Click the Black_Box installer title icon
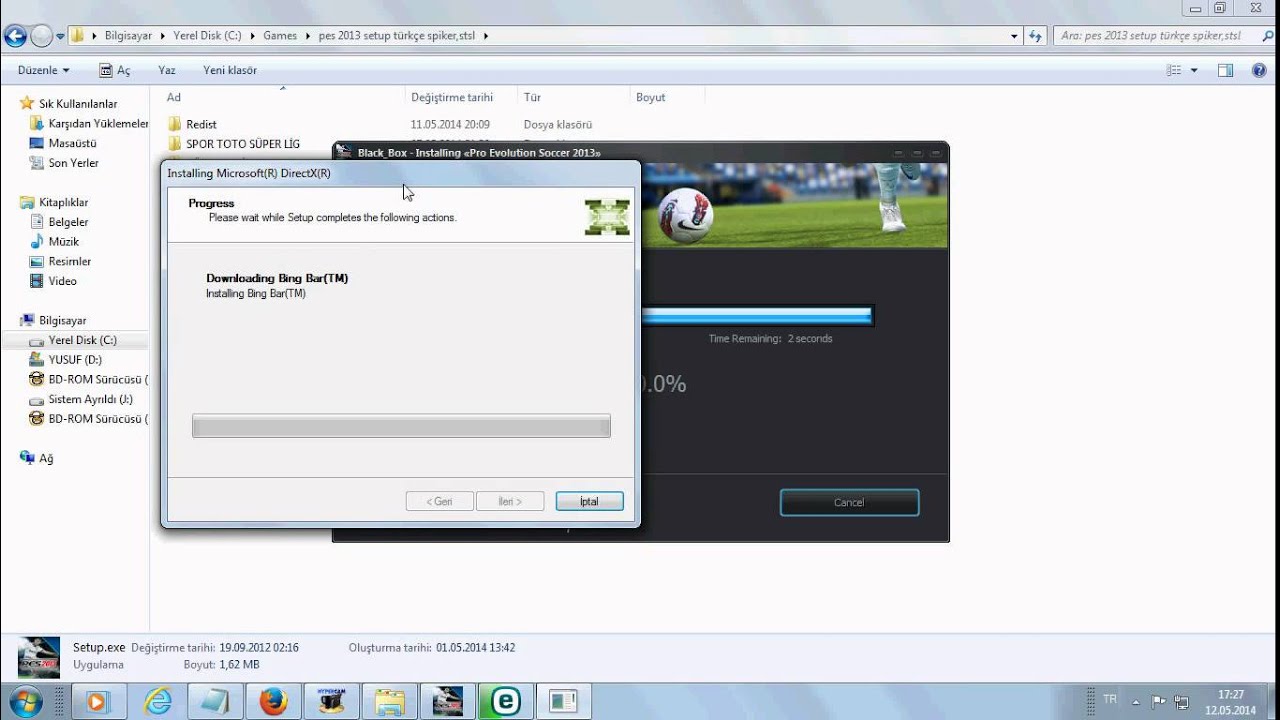The height and width of the screenshot is (720, 1280). 345,152
